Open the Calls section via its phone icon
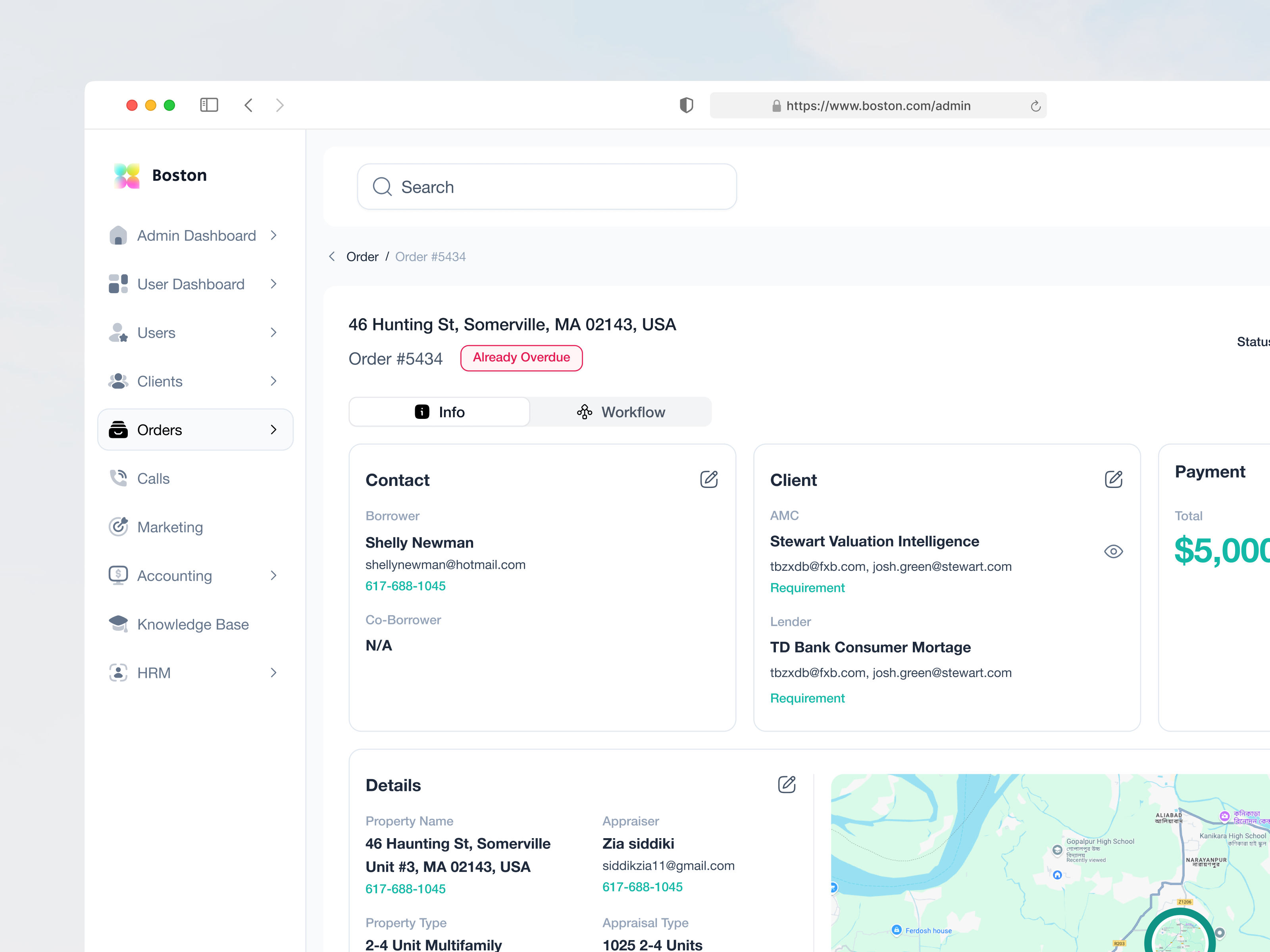 tap(118, 478)
